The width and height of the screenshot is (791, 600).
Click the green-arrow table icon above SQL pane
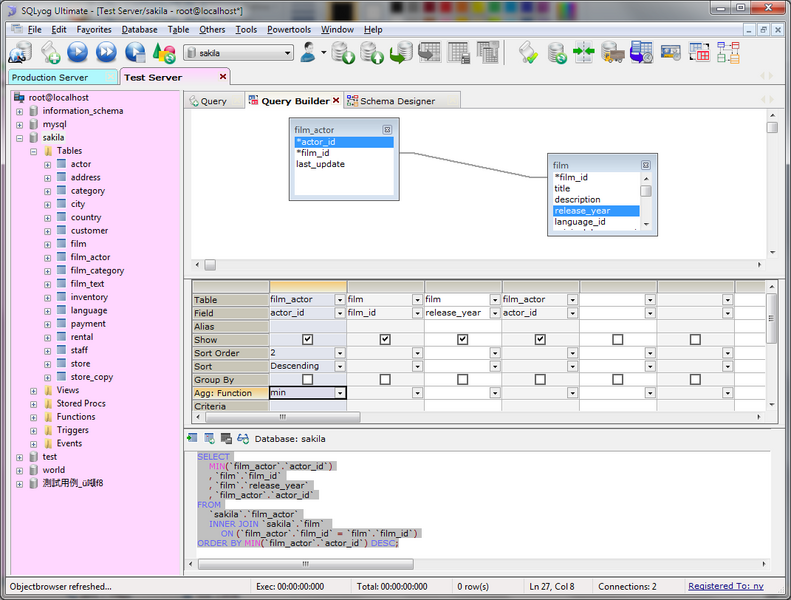192,438
